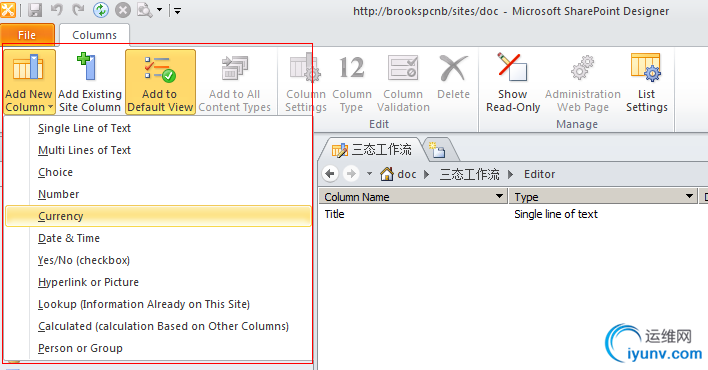Open Column Settings
This screenshot has width=708, height=370.
pos(306,82)
